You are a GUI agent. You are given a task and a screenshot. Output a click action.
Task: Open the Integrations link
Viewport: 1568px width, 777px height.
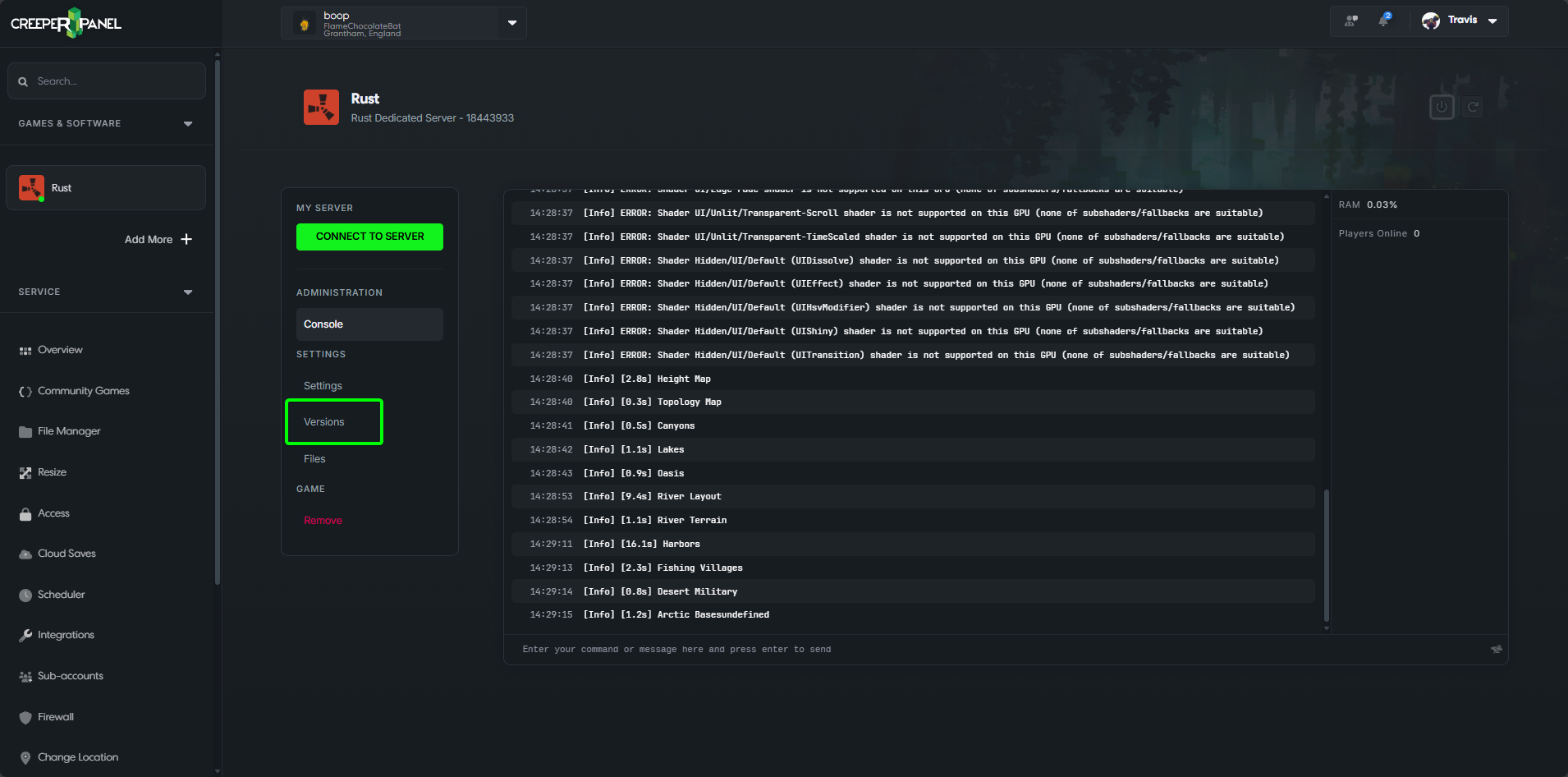tap(66, 635)
